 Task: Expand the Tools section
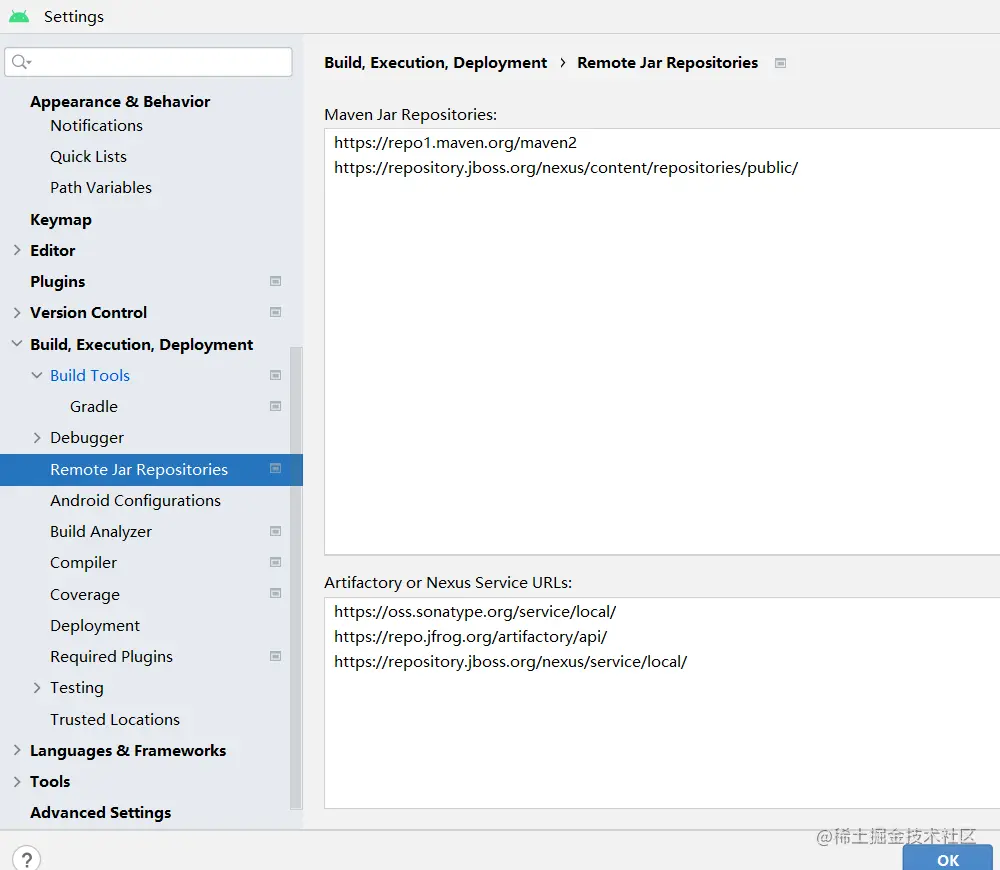(17, 781)
